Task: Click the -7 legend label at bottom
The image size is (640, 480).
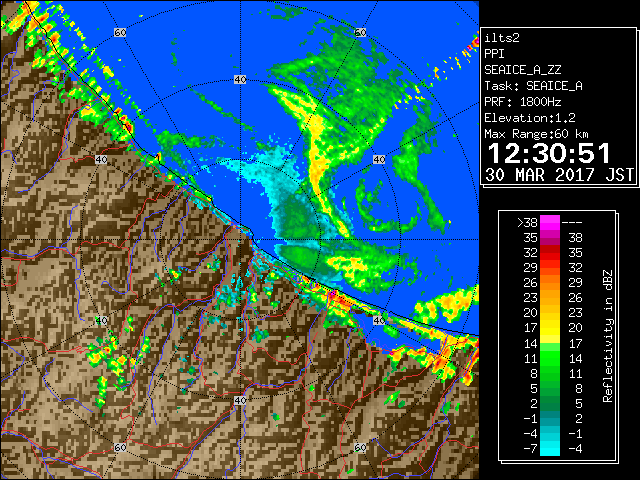Action: coord(530,448)
